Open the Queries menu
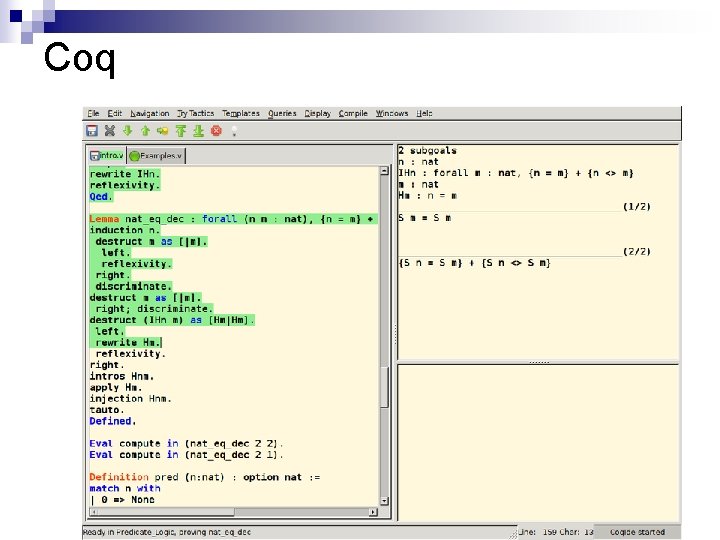Image resolution: width=720 pixels, height=540 pixels. point(282,113)
